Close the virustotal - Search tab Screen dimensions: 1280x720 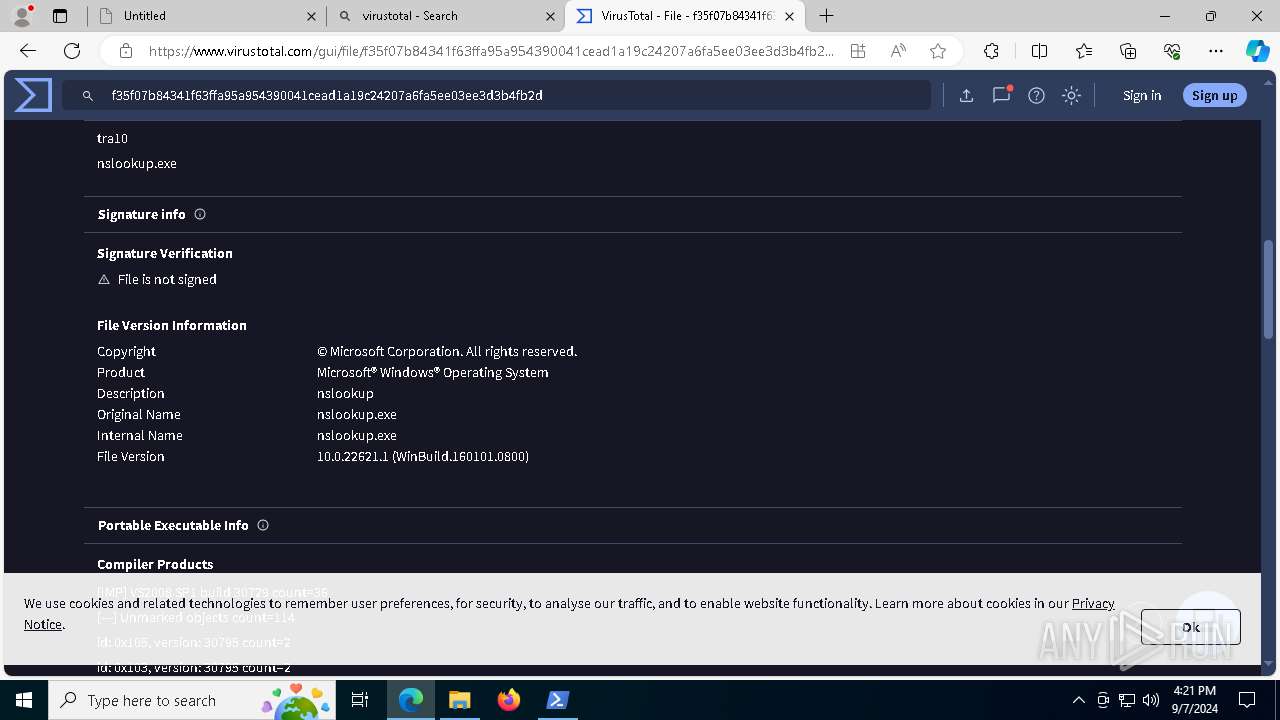550,16
